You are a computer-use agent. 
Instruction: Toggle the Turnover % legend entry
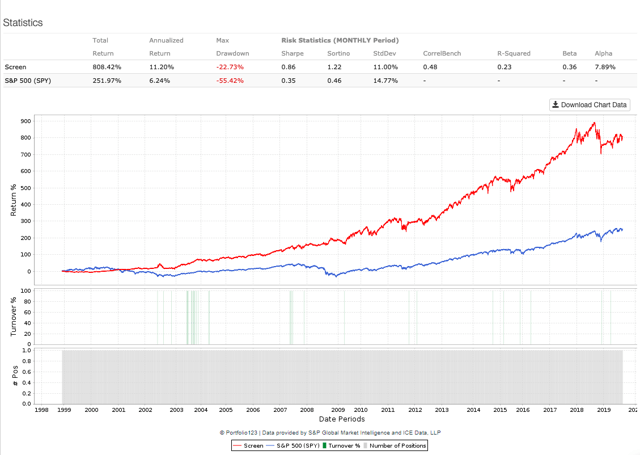click(x=341, y=446)
